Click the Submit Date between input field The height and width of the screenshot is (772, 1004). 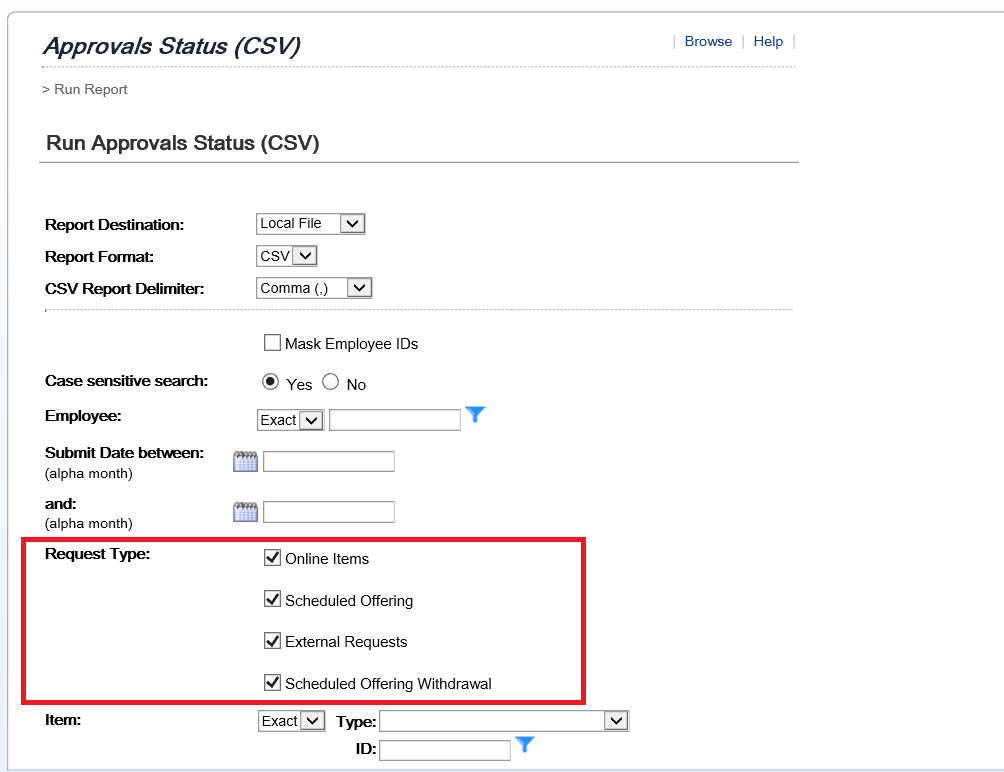point(328,462)
